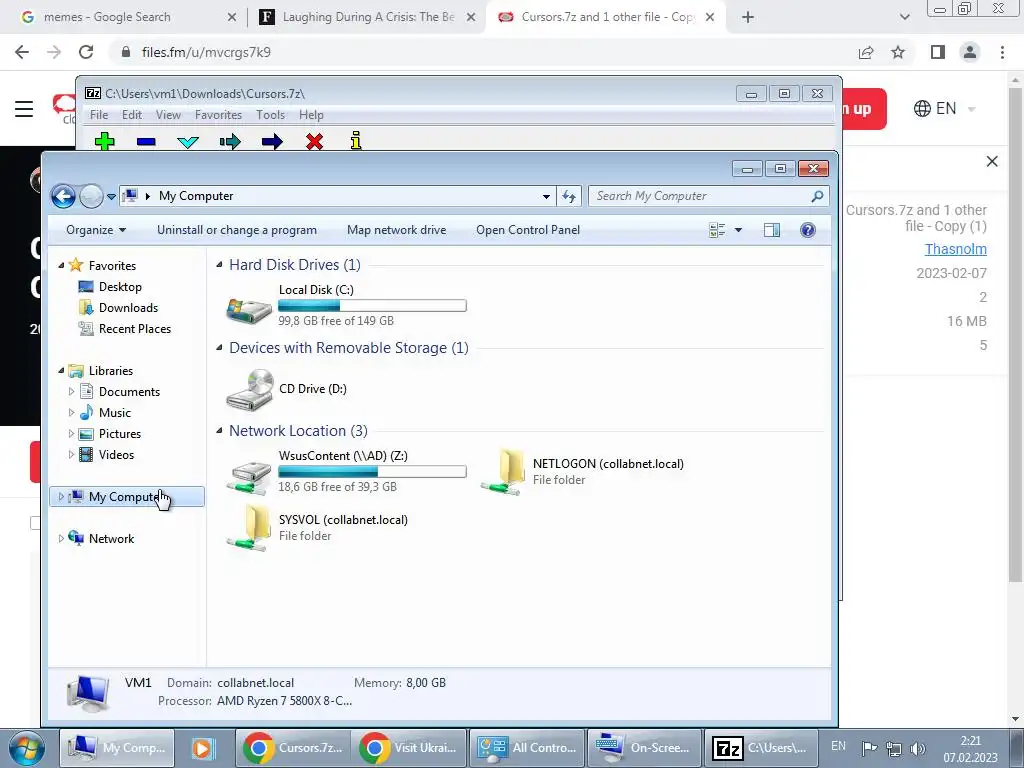Bookmark this page with the star icon

(x=898, y=52)
